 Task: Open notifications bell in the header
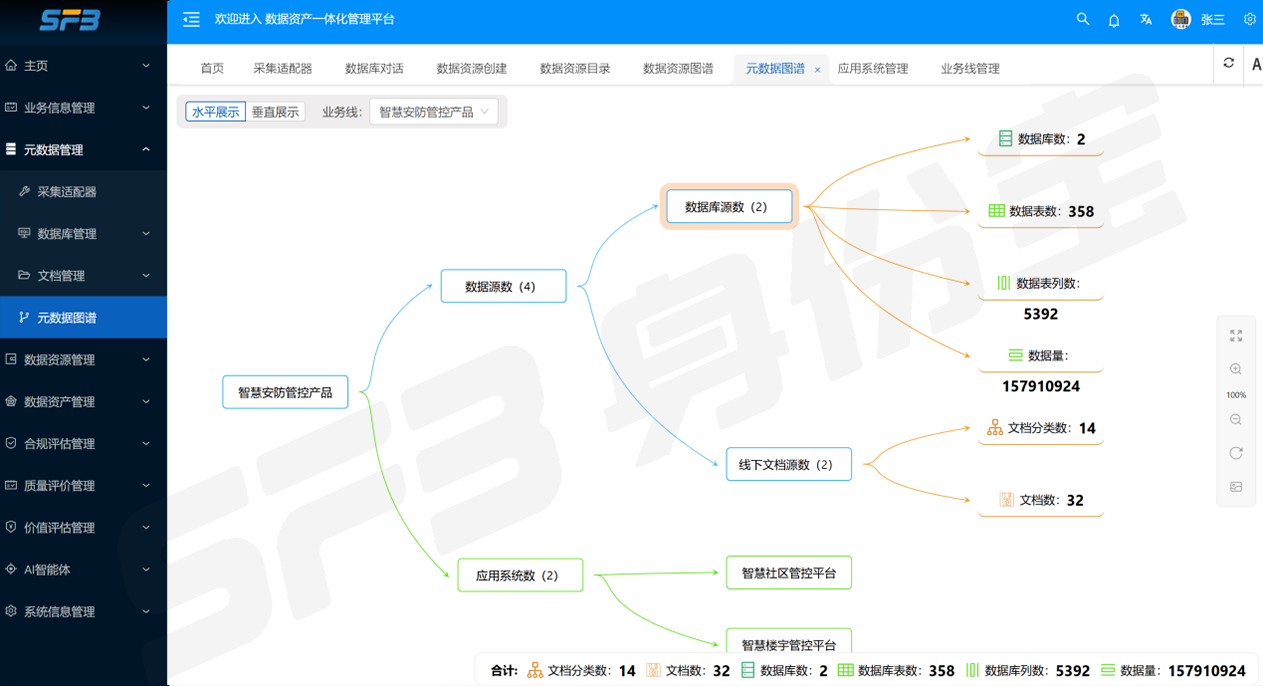click(1114, 20)
